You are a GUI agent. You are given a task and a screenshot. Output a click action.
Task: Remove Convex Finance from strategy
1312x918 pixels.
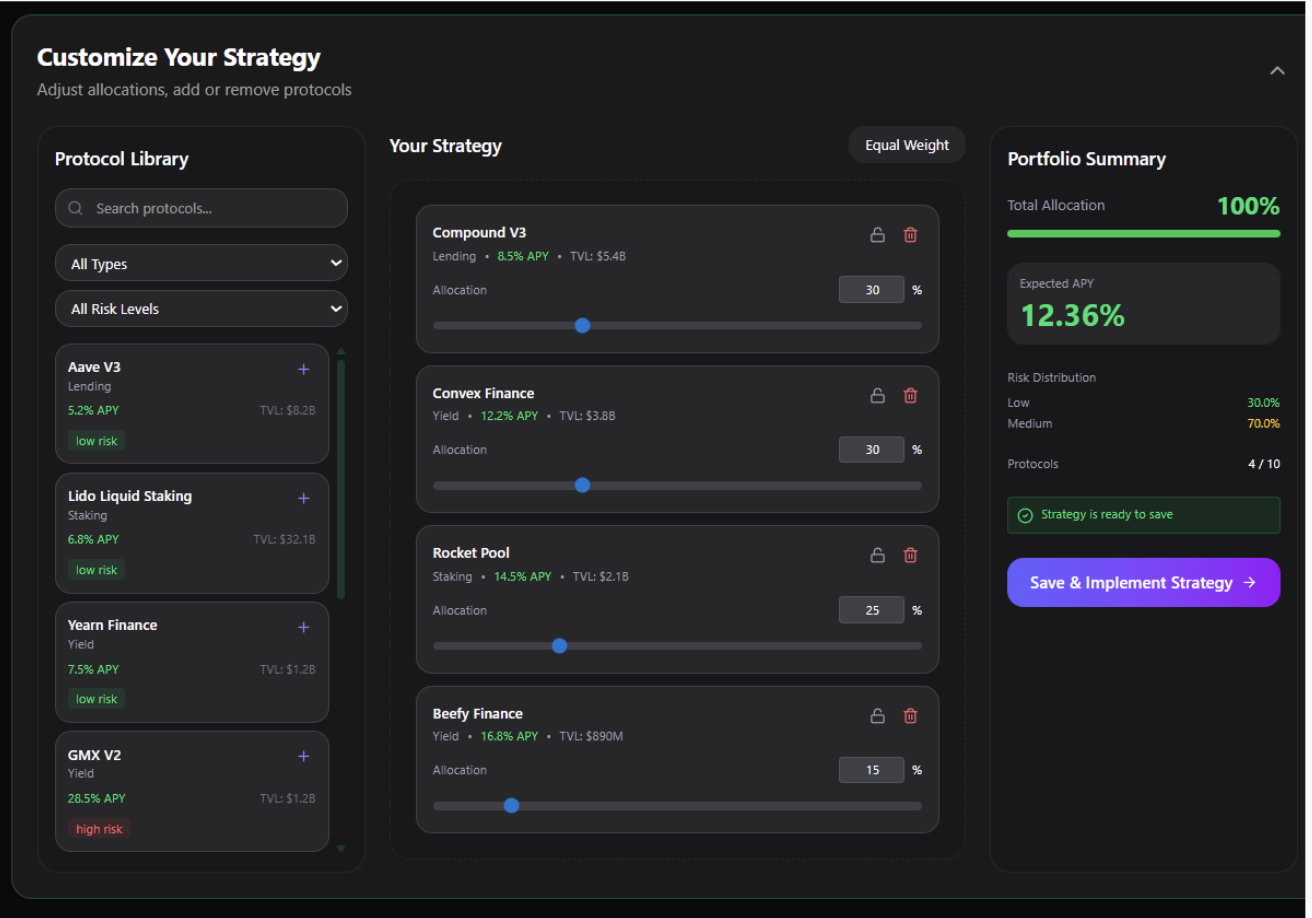tap(910, 395)
